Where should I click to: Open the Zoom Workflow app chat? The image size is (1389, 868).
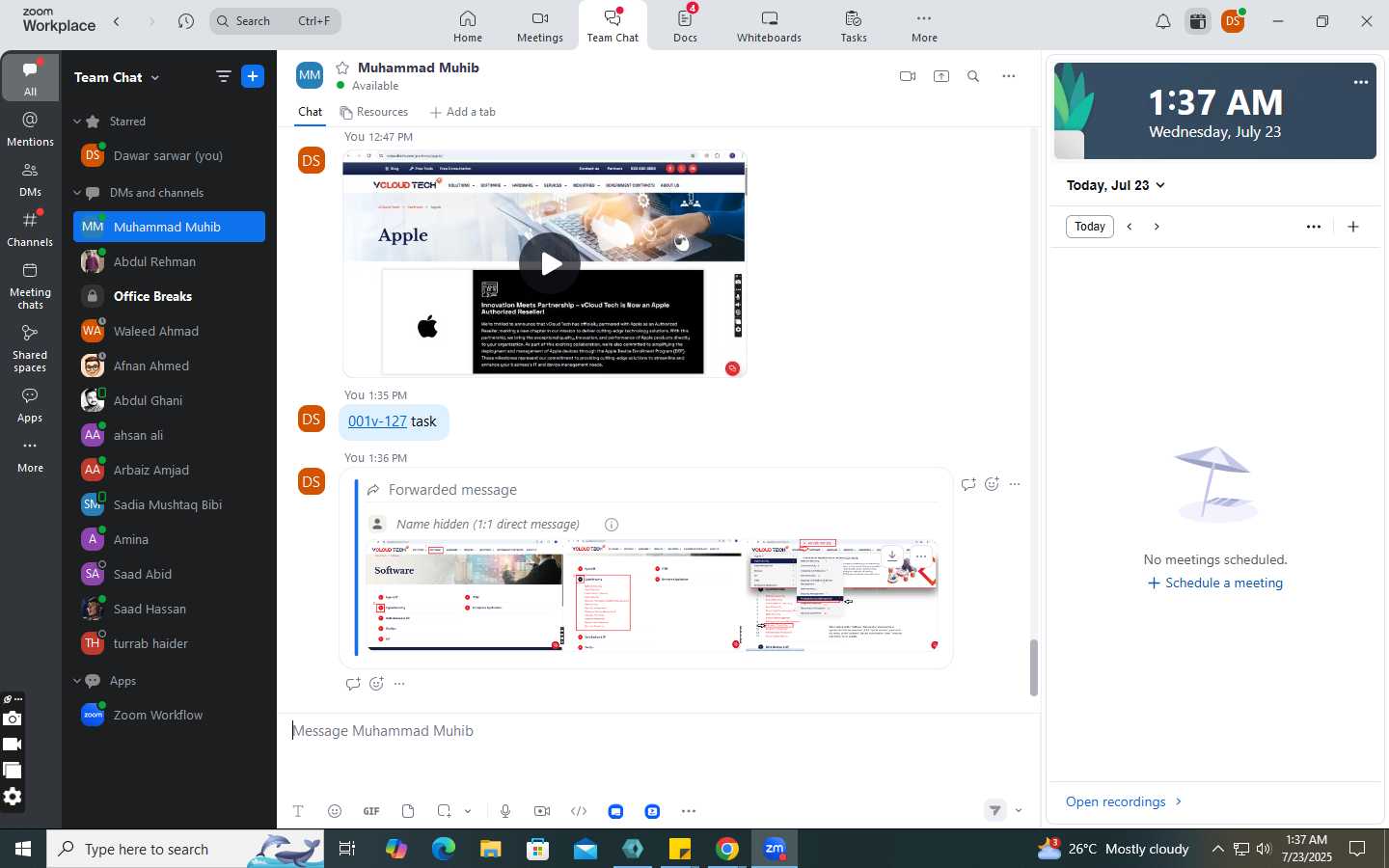(170, 715)
